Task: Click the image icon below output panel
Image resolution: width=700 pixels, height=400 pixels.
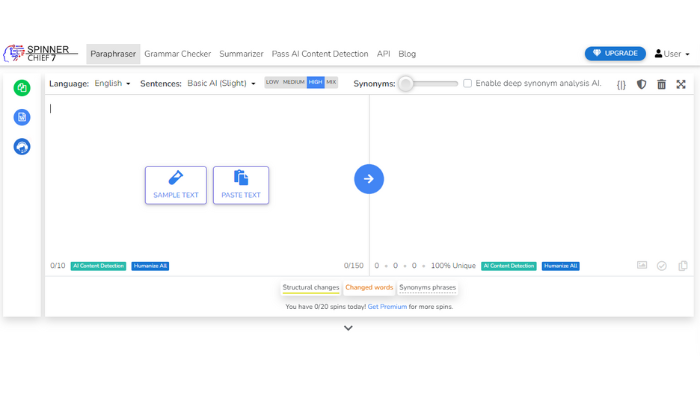Action: (642, 265)
